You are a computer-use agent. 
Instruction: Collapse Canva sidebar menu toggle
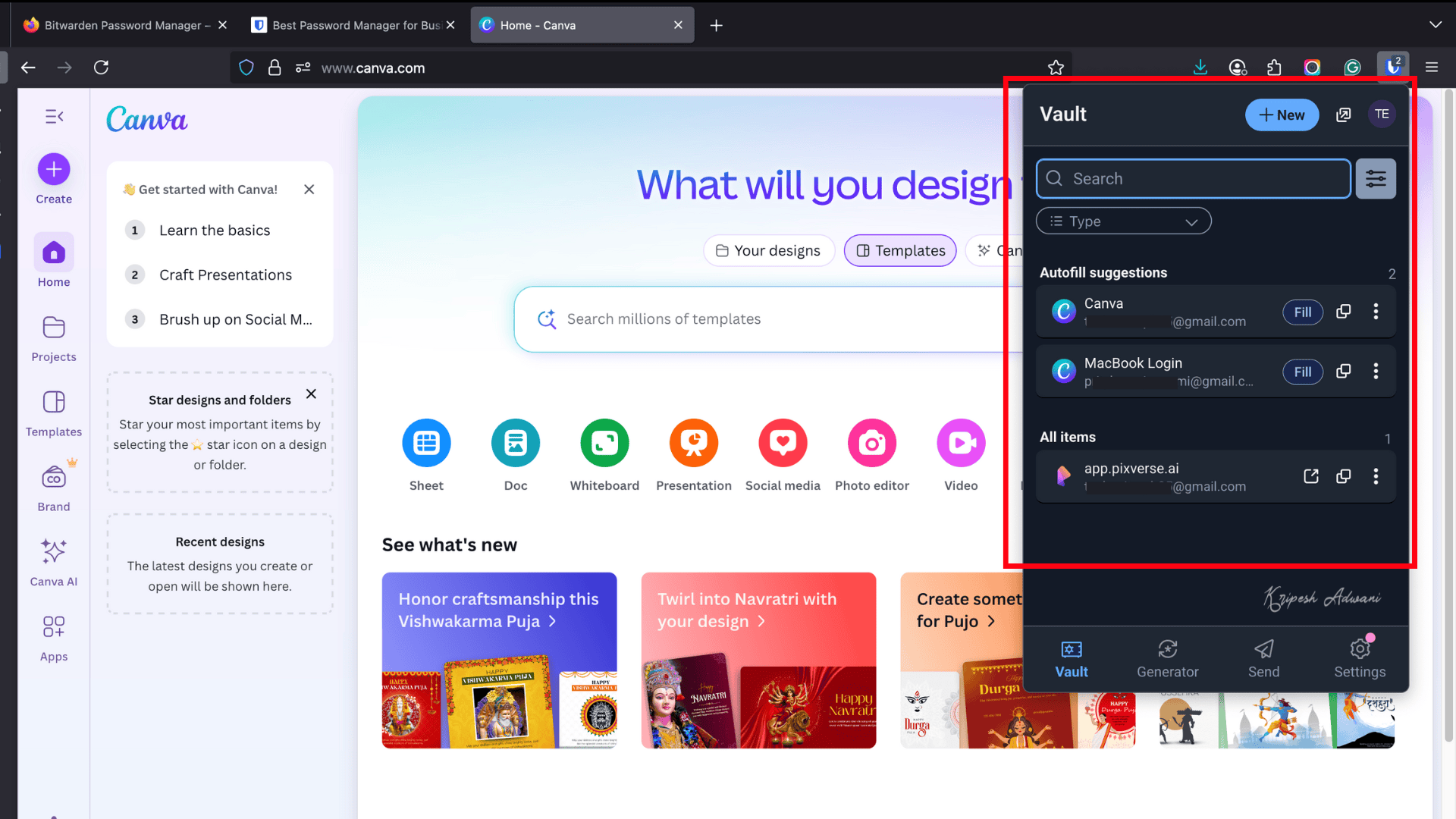tap(54, 116)
